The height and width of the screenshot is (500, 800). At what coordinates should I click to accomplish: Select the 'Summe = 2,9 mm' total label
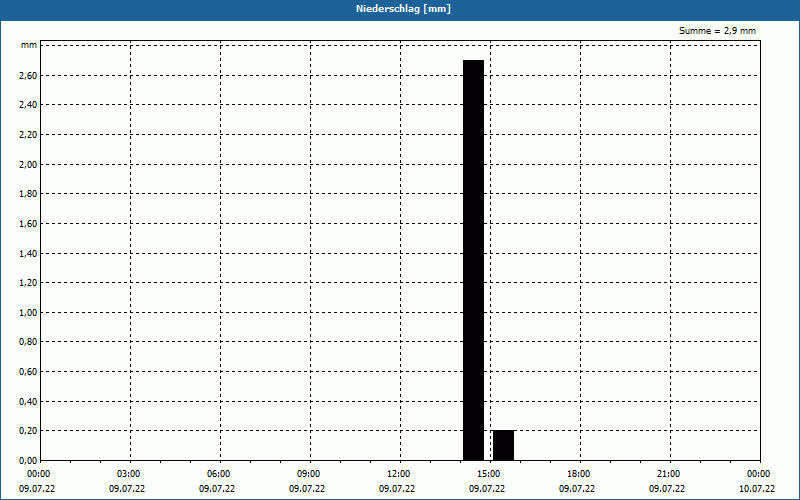point(717,31)
